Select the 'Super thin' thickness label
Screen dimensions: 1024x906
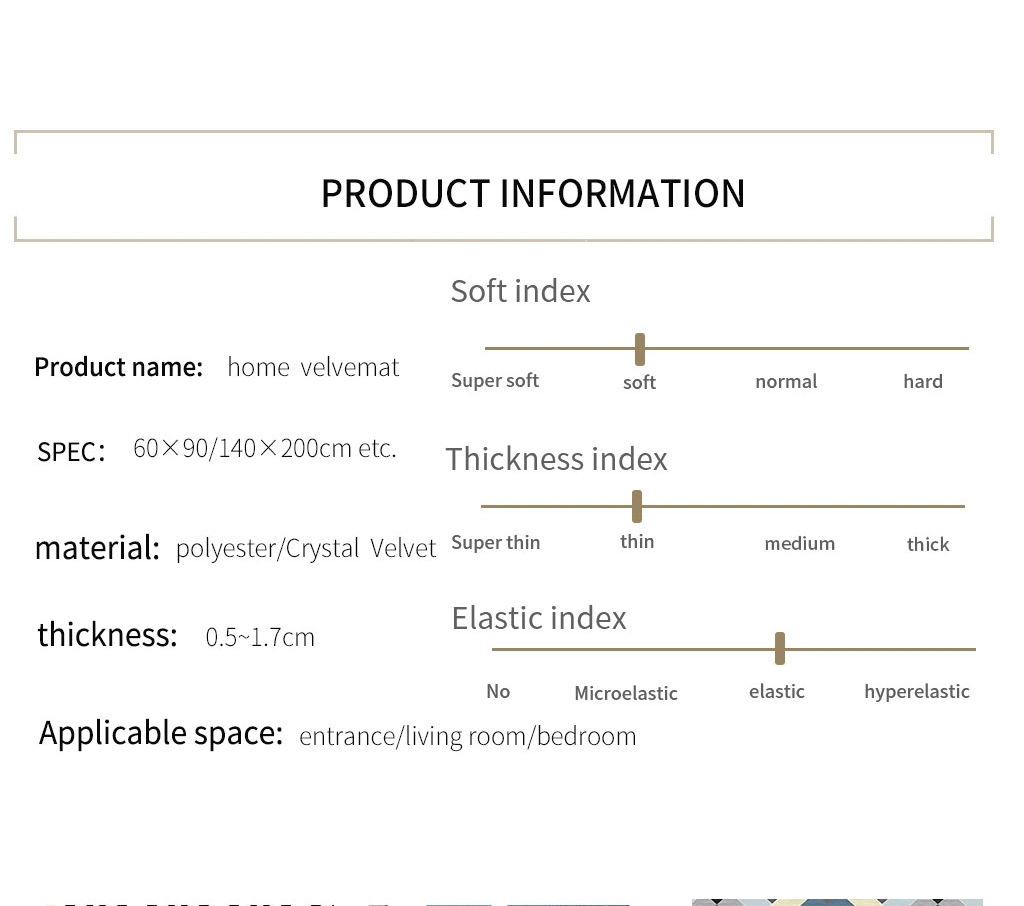tap(496, 543)
